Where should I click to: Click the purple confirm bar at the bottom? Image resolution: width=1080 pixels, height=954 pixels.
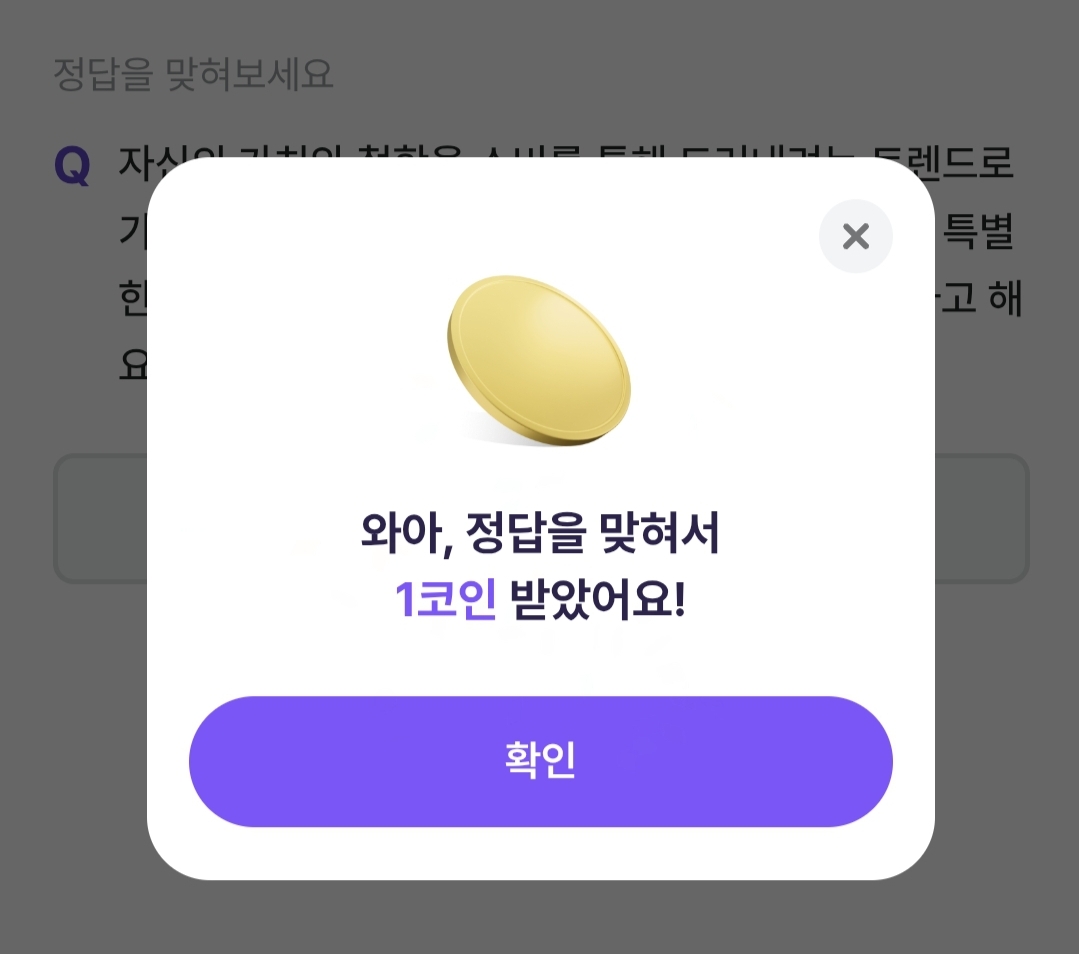(540, 761)
